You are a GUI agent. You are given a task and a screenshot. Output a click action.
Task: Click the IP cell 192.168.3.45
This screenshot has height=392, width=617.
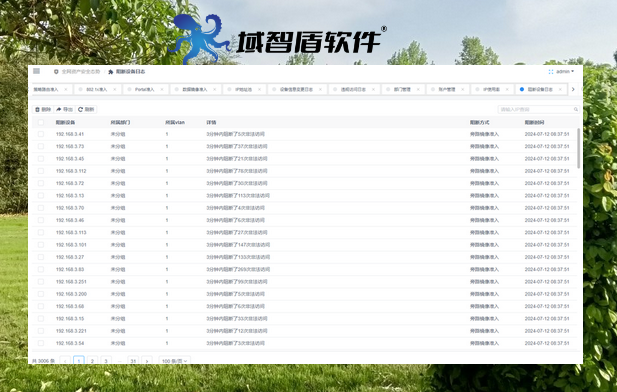pos(70,159)
